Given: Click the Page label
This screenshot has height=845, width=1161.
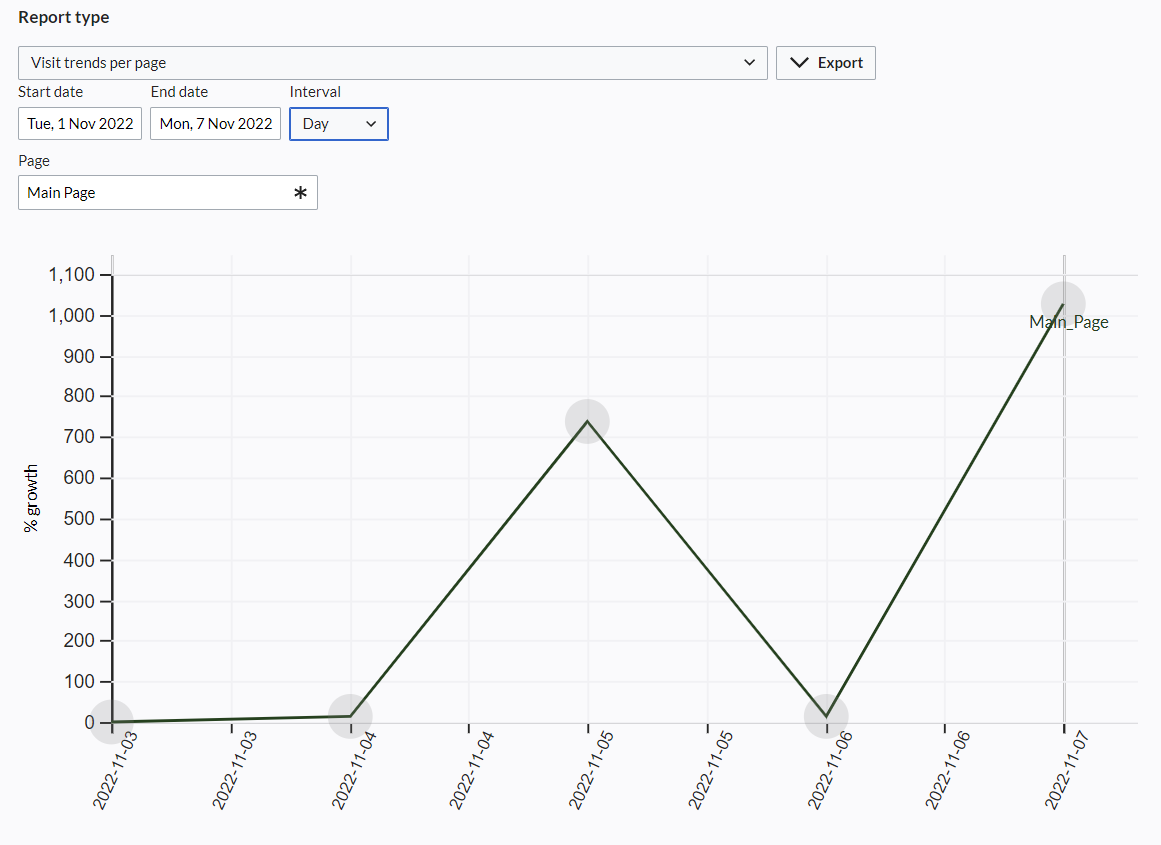Looking at the screenshot, I should click(x=34, y=161).
